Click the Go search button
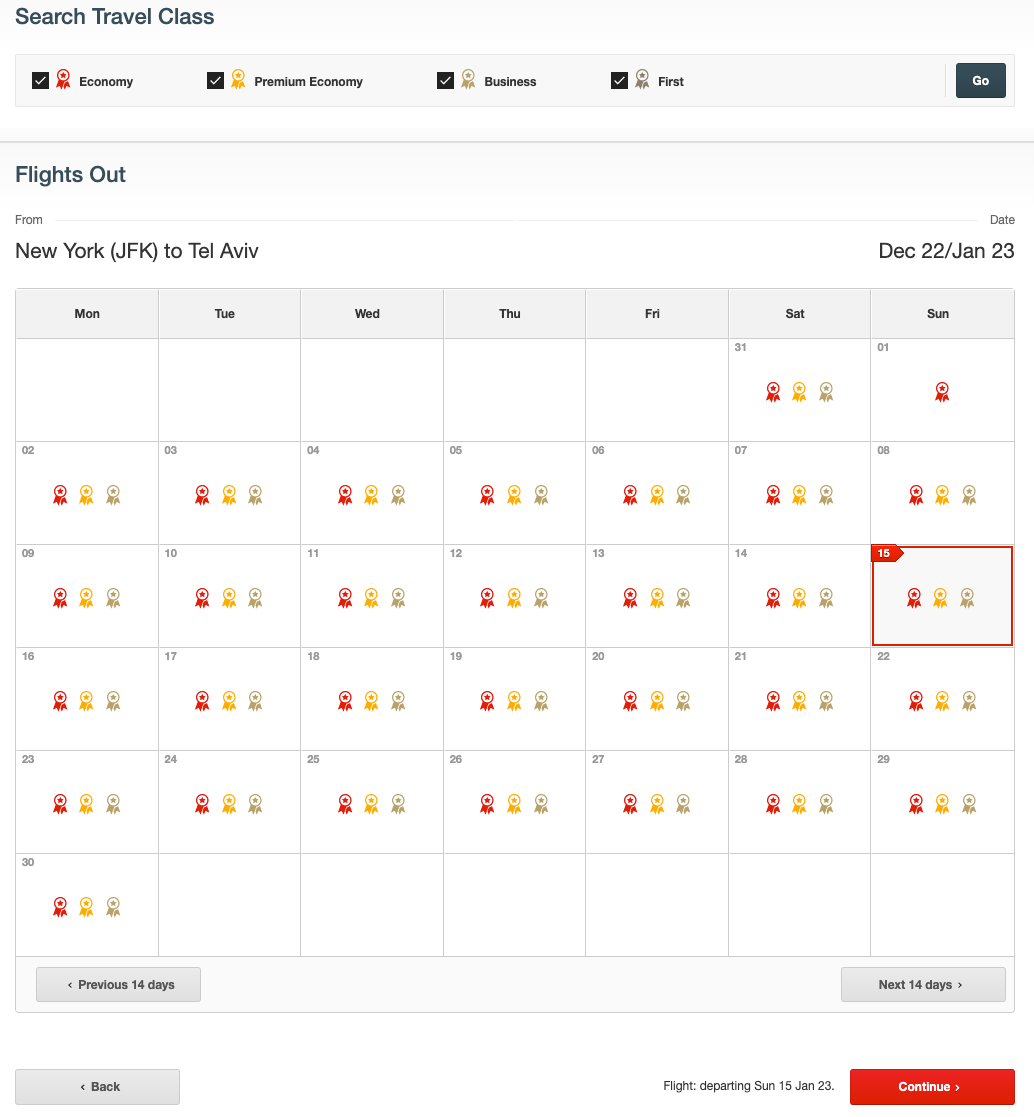1034x1117 pixels. pyautogui.click(x=981, y=80)
